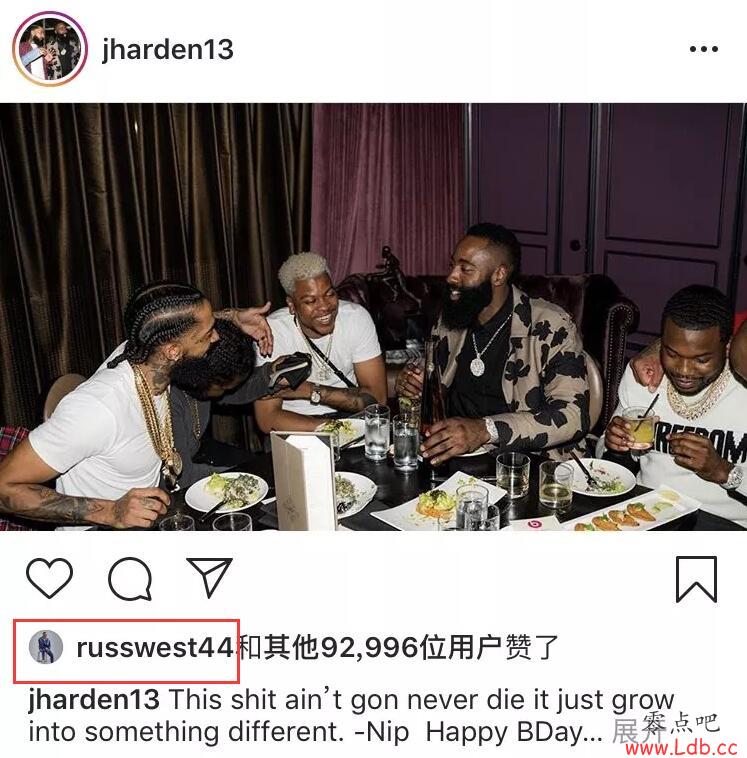Save post with the bookmark icon

696,579
